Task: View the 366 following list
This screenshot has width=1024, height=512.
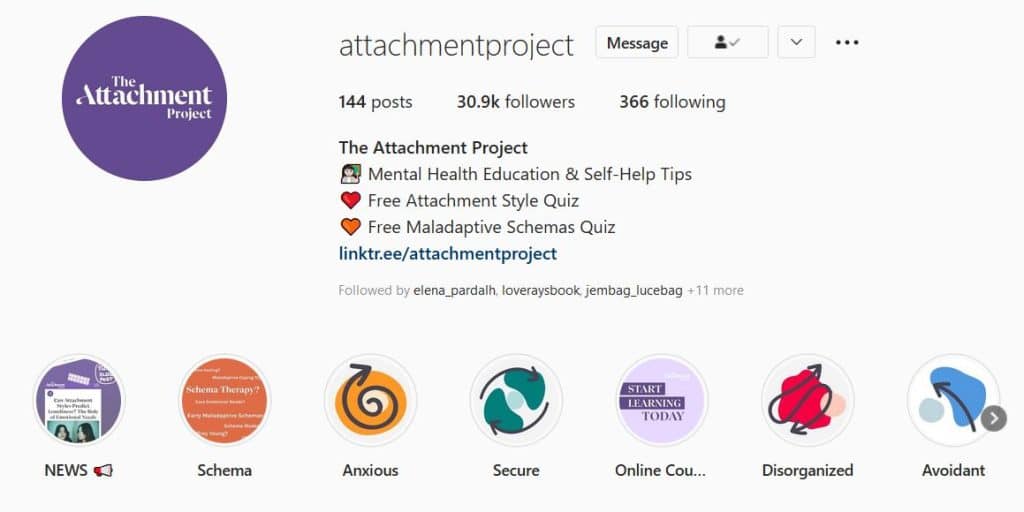Action: tap(672, 102)
